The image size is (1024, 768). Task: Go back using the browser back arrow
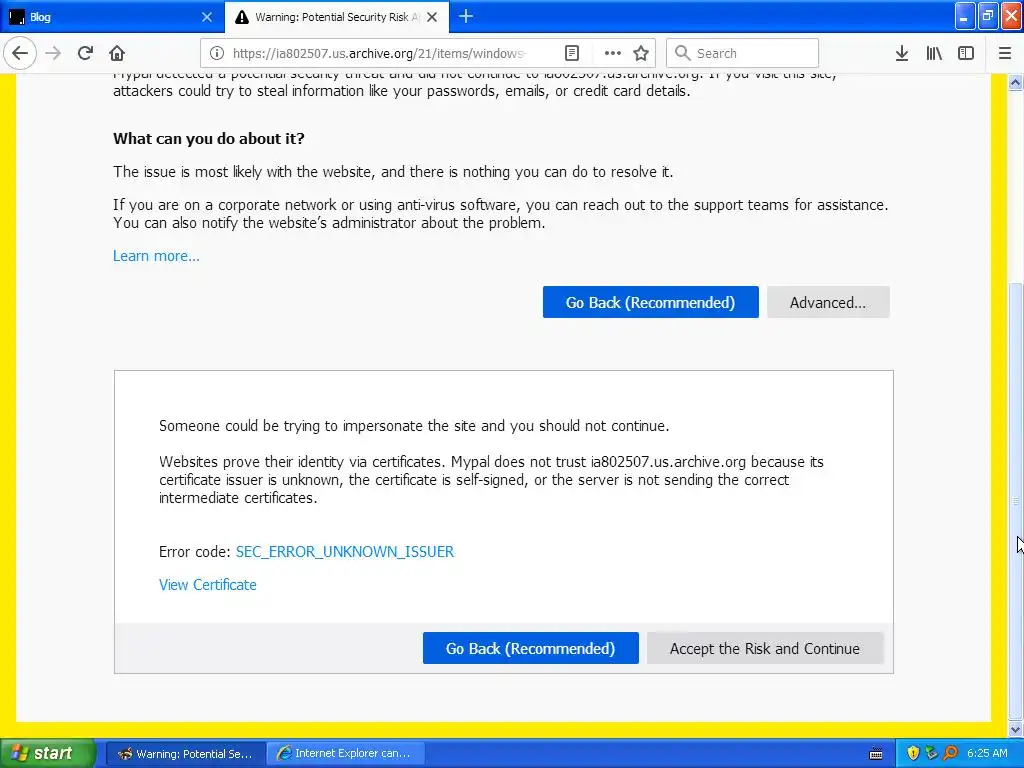click(x=20, y=53)
